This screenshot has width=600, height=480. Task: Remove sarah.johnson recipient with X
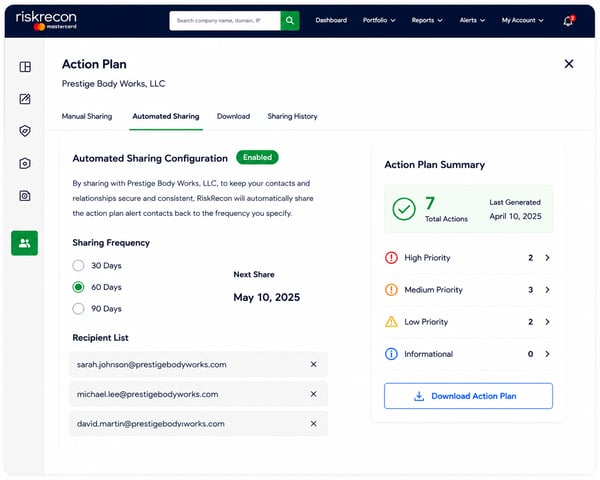313,364
